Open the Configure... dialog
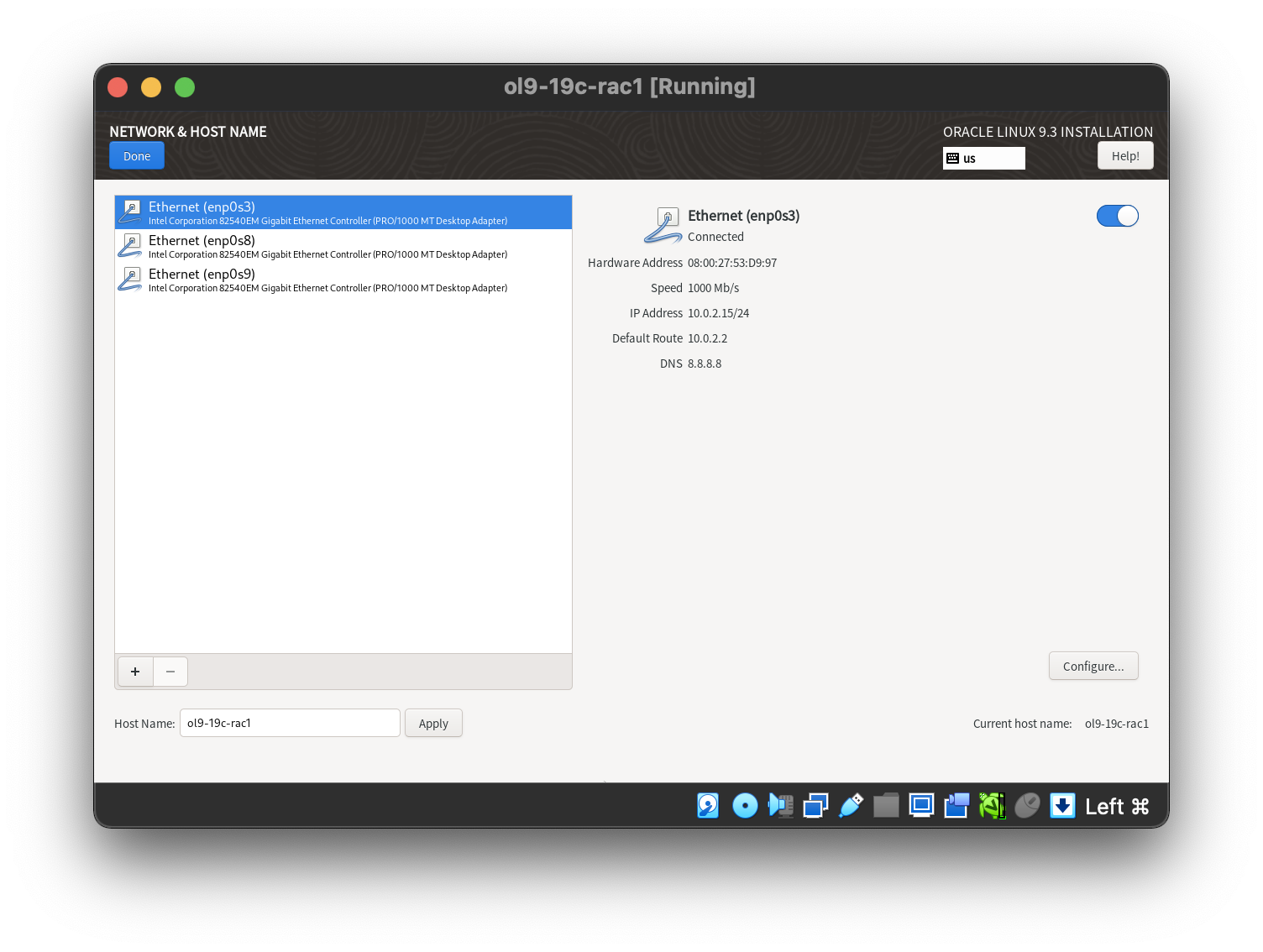 click(x=1093, y=666)
